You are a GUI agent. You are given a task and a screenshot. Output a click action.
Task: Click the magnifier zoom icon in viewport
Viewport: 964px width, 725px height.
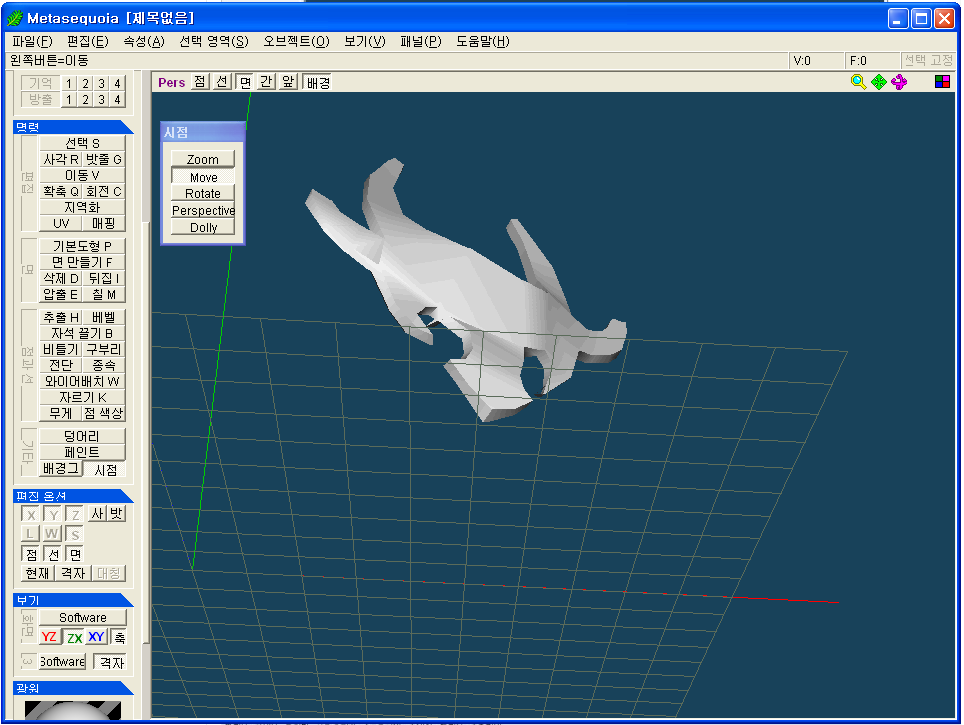point(858,82)
